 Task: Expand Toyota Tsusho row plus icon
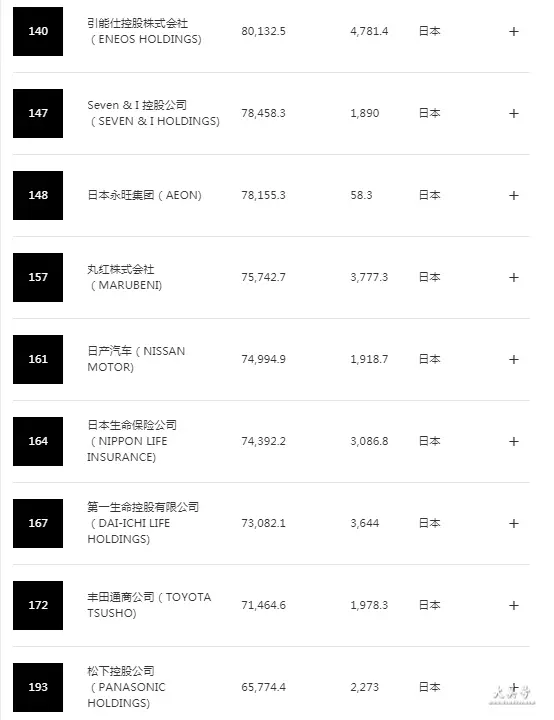(x=514, y=605)
